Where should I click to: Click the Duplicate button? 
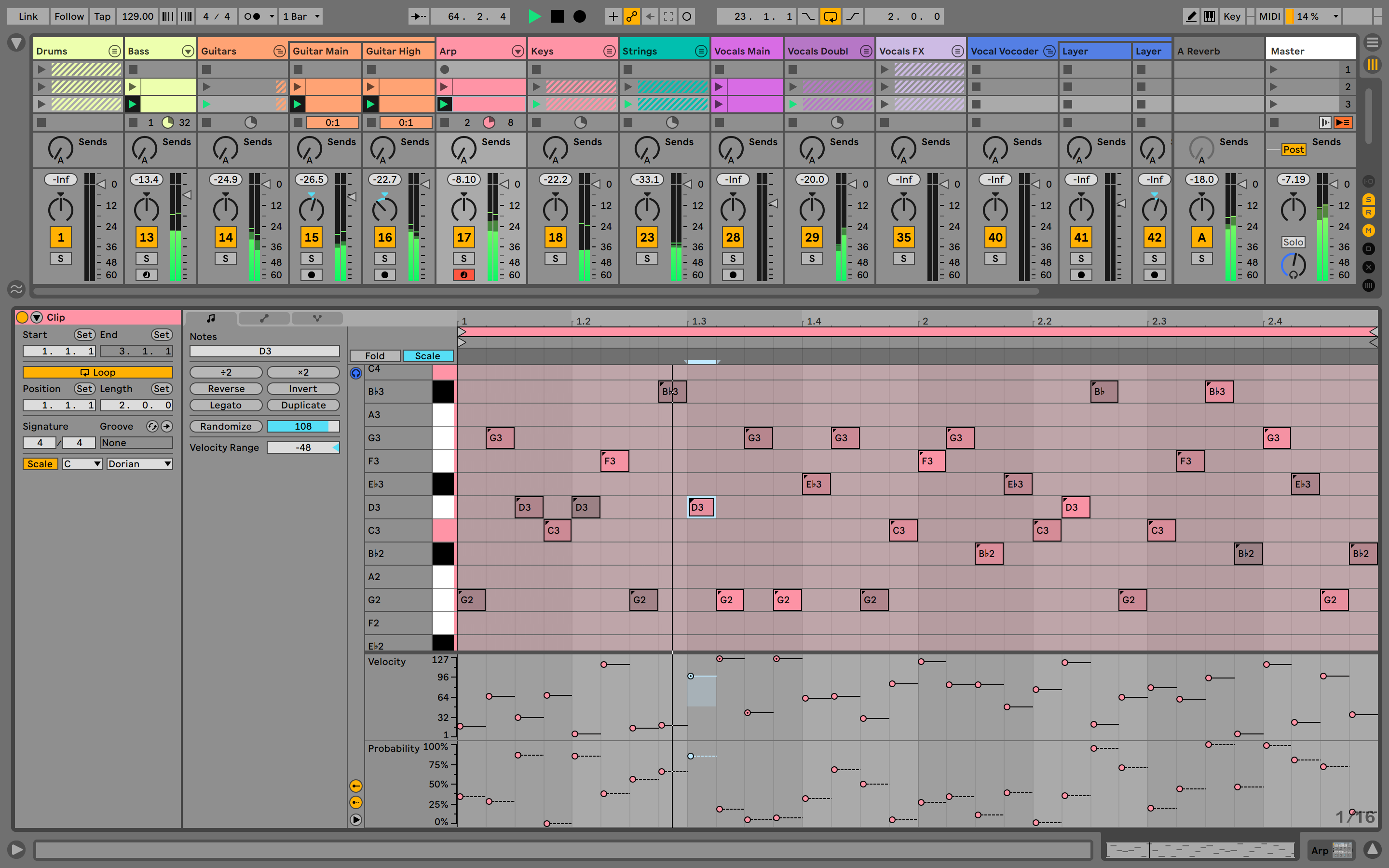303,405
